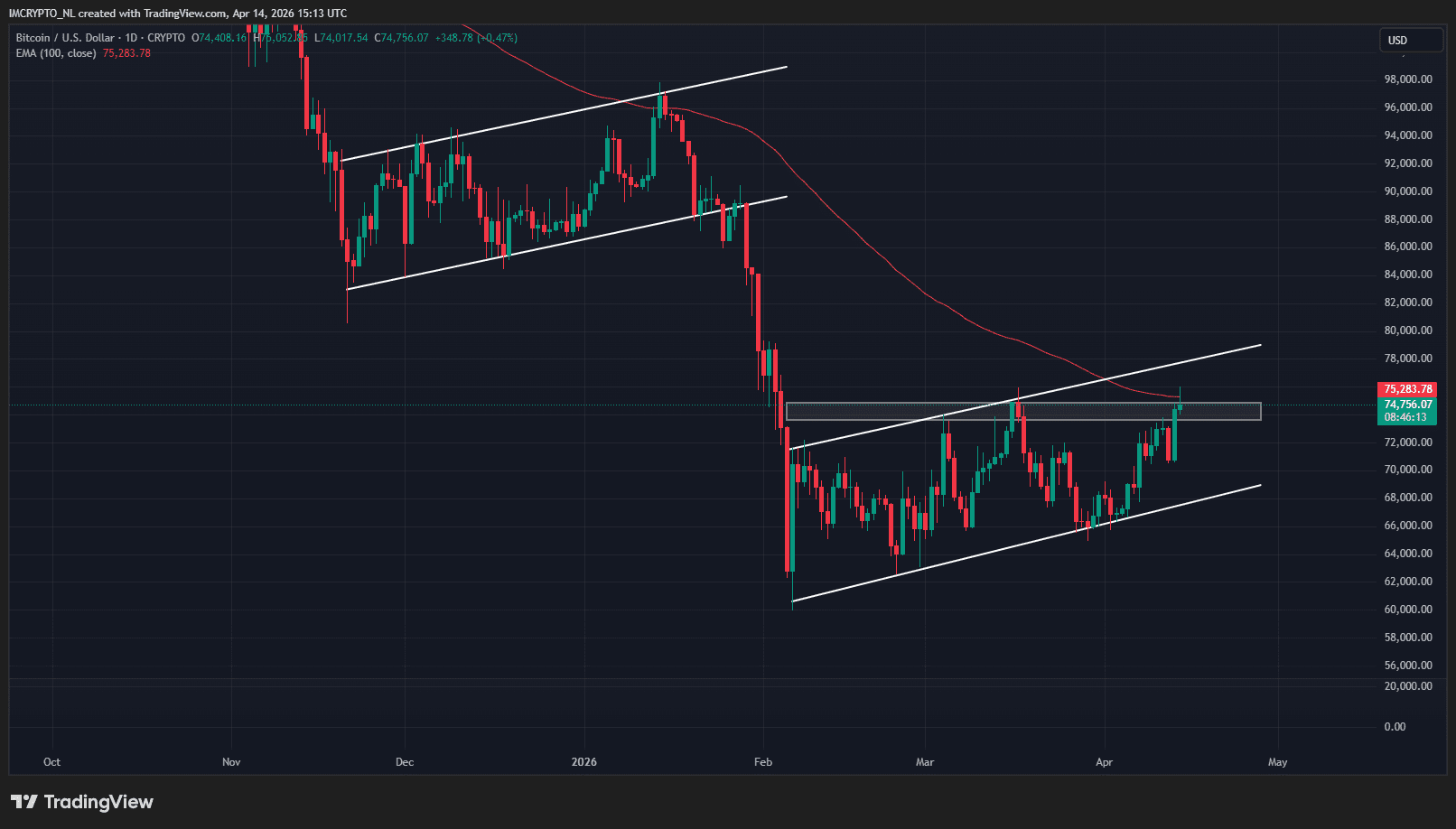Click the May label on the time axis
Viewport: 1456px width, 829px height.
(1277, 762)
